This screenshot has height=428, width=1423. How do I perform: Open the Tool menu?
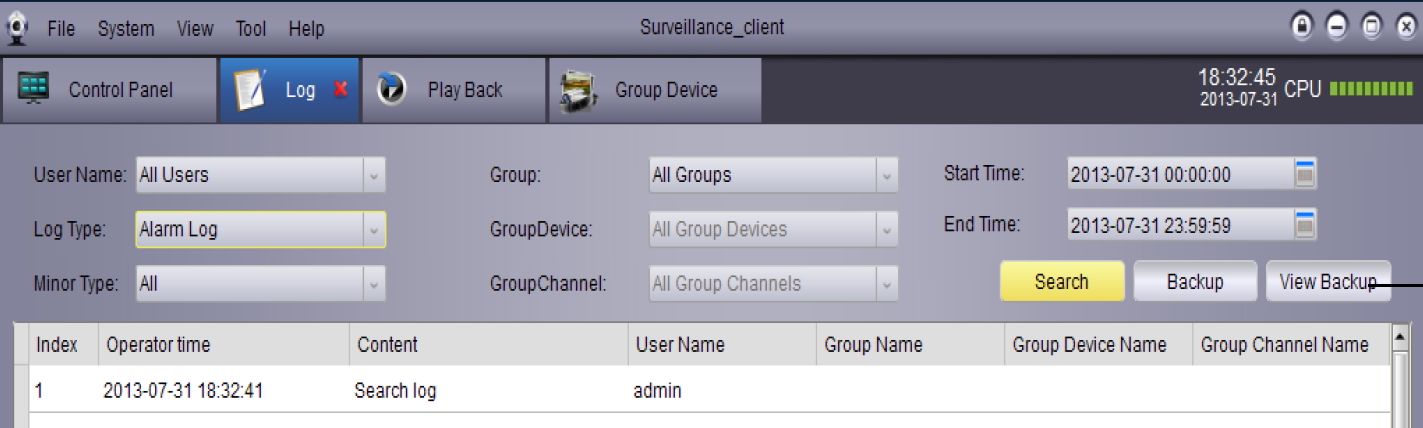[x=250, y=29]
